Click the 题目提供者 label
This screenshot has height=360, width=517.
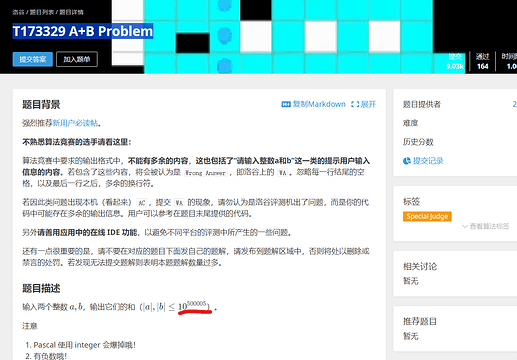pyautogui.click(x=422, y=104)
